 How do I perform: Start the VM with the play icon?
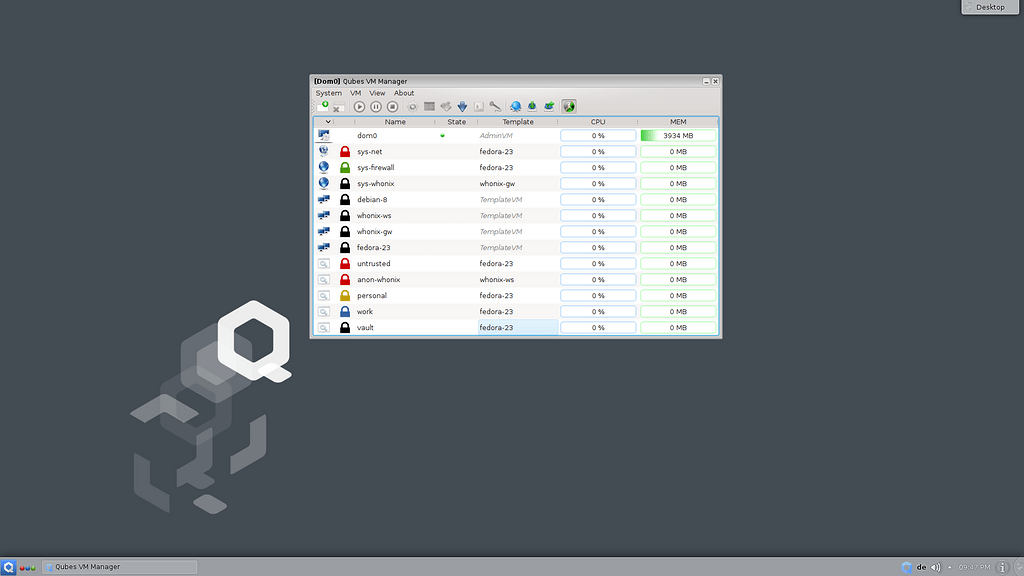pos(359,106)
